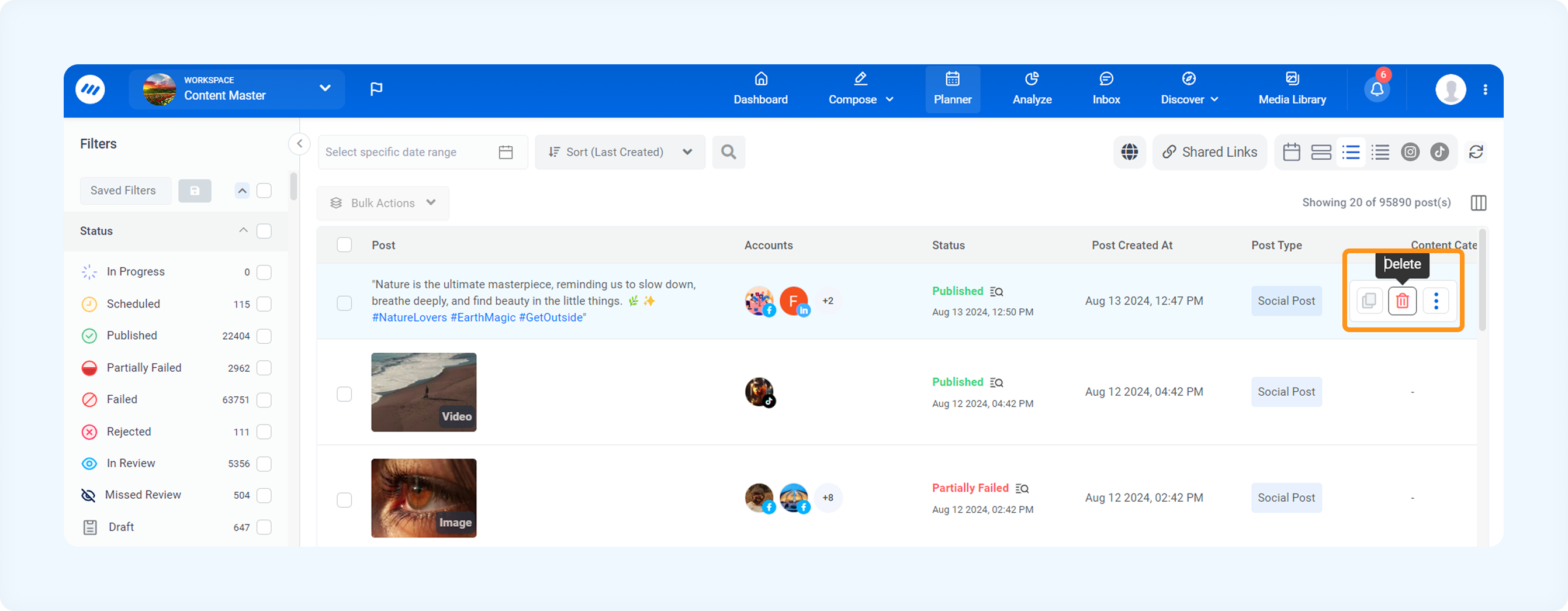Collapse the Status filter section chevron

coord(244,230)
